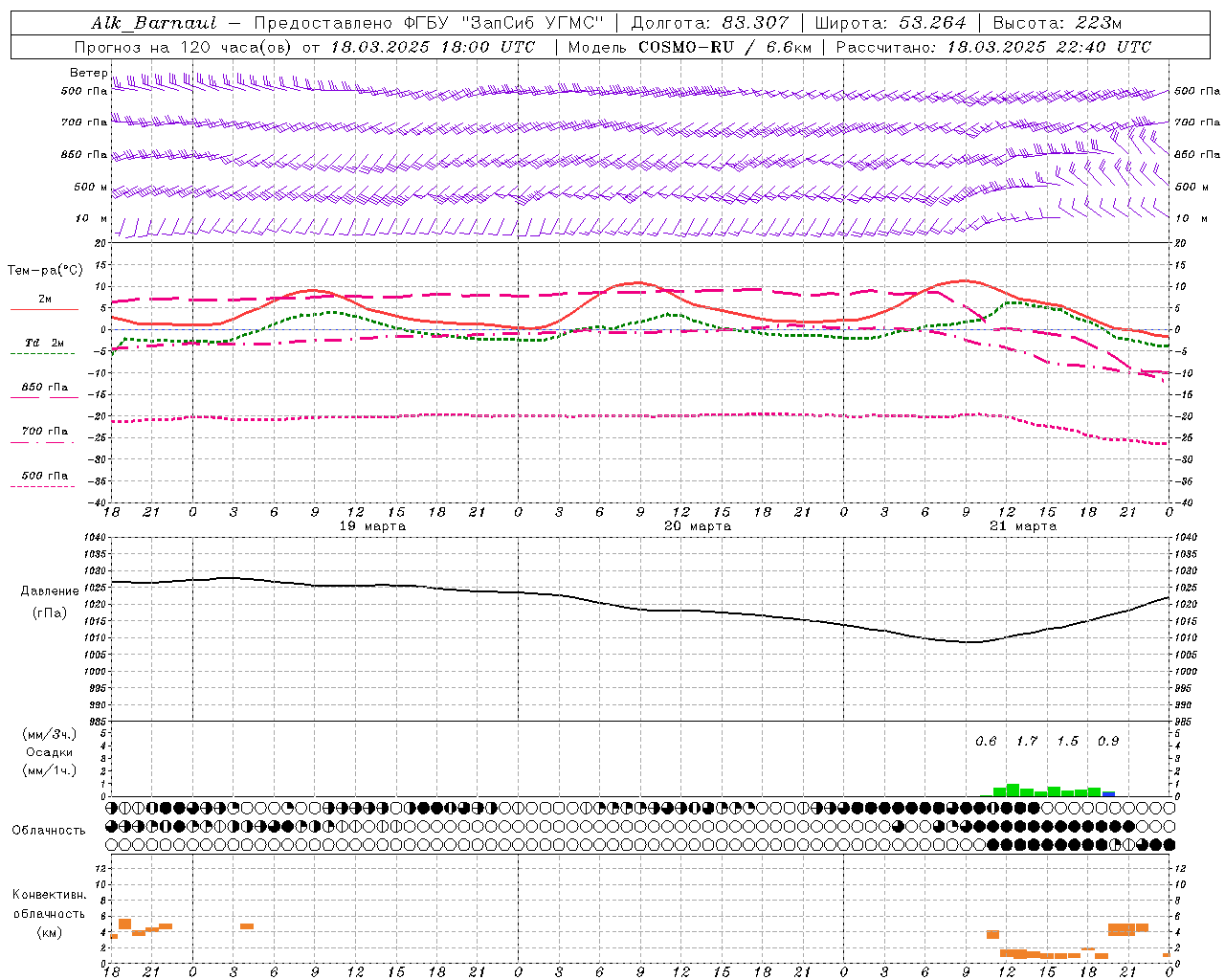
Task: Click the '500 гПа' entry in temperature legend
Action: tap(45, 476)
